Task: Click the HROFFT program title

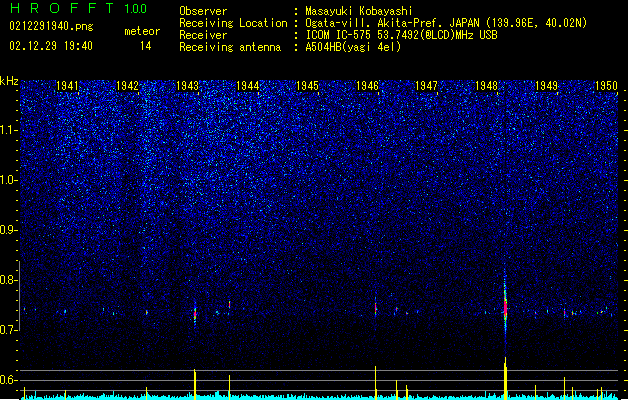Action: point(63,8)
